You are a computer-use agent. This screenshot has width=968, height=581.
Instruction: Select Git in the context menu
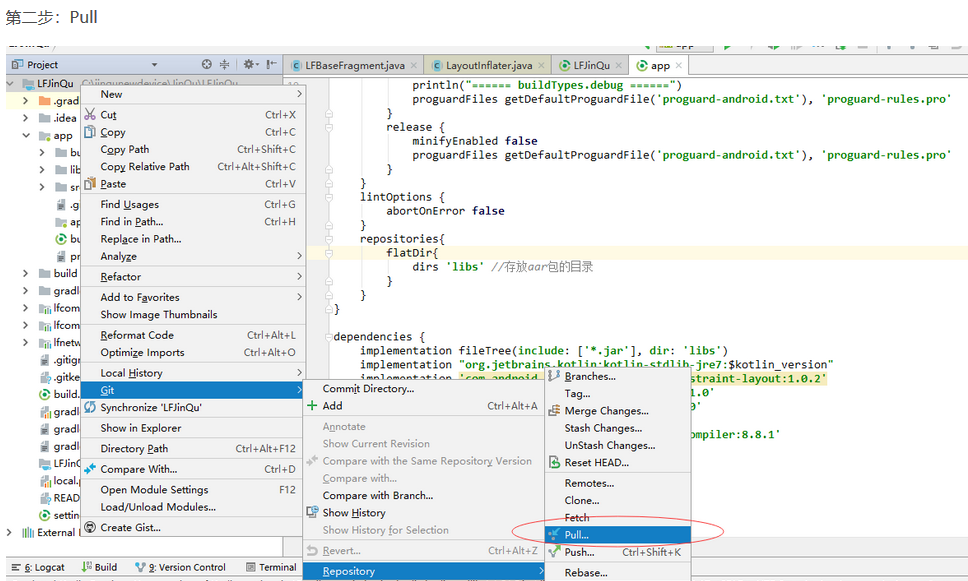(193, 390)
